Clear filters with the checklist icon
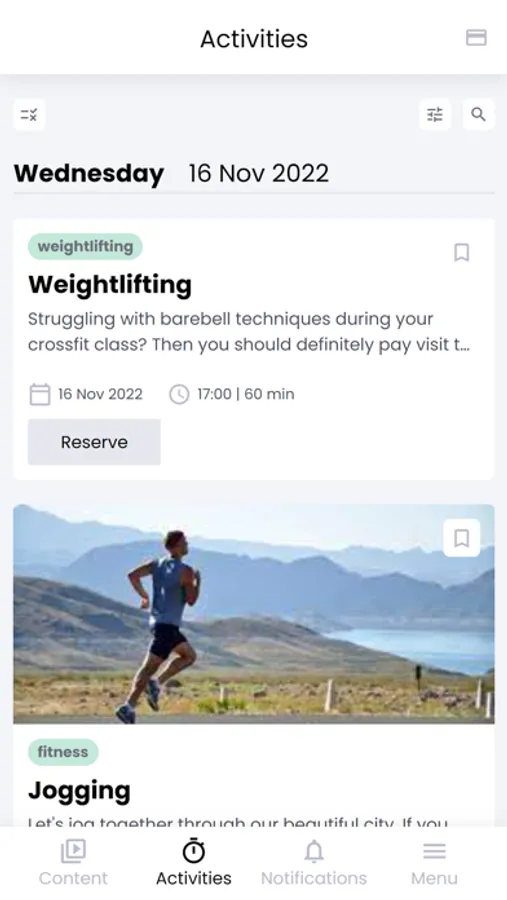The width and height of the screenshot is (507, 900). click(x=29, y=115)
